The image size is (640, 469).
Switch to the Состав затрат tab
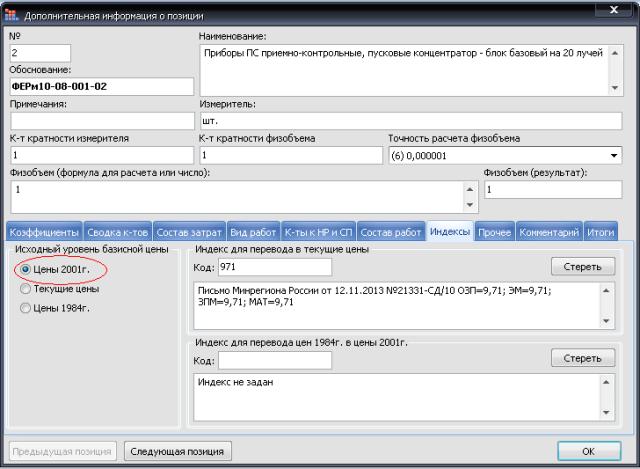[189, 232]
